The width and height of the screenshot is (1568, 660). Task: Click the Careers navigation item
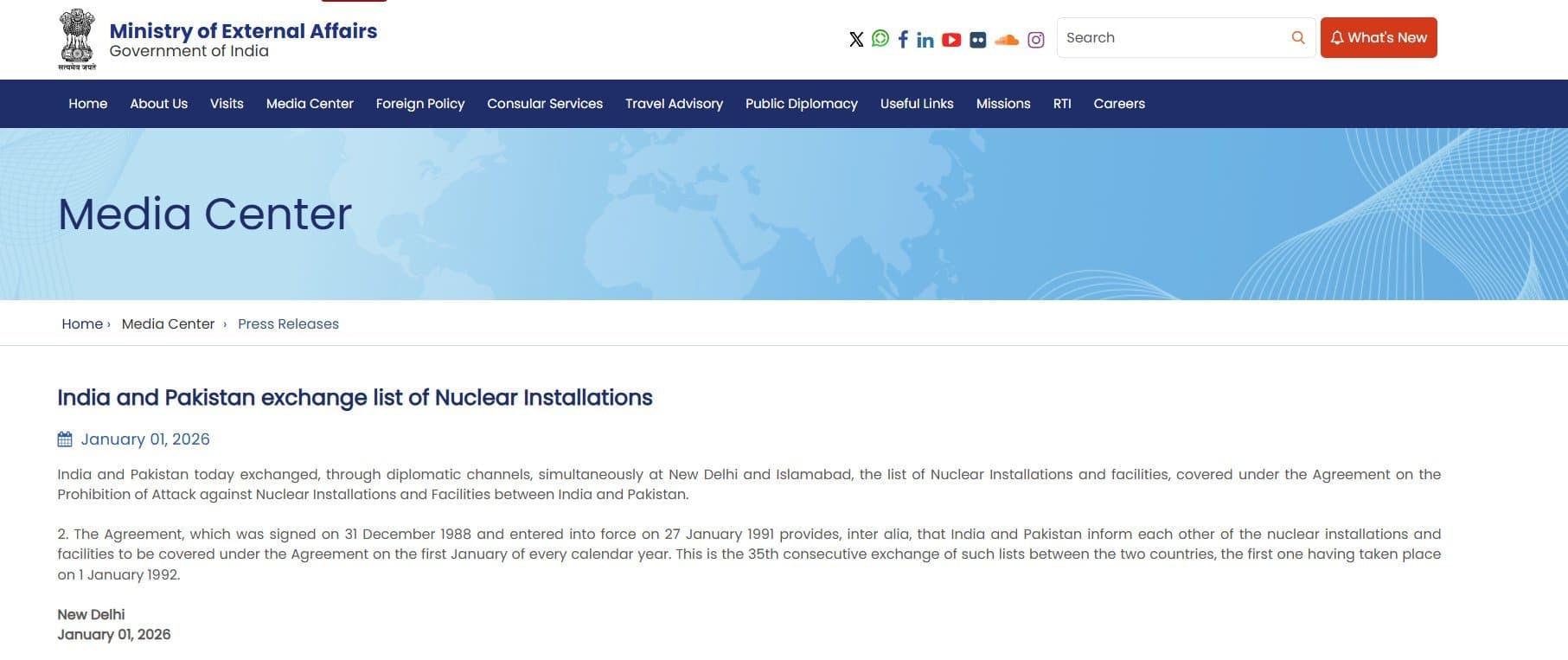pyautogui.click(x=1118, y=104)
